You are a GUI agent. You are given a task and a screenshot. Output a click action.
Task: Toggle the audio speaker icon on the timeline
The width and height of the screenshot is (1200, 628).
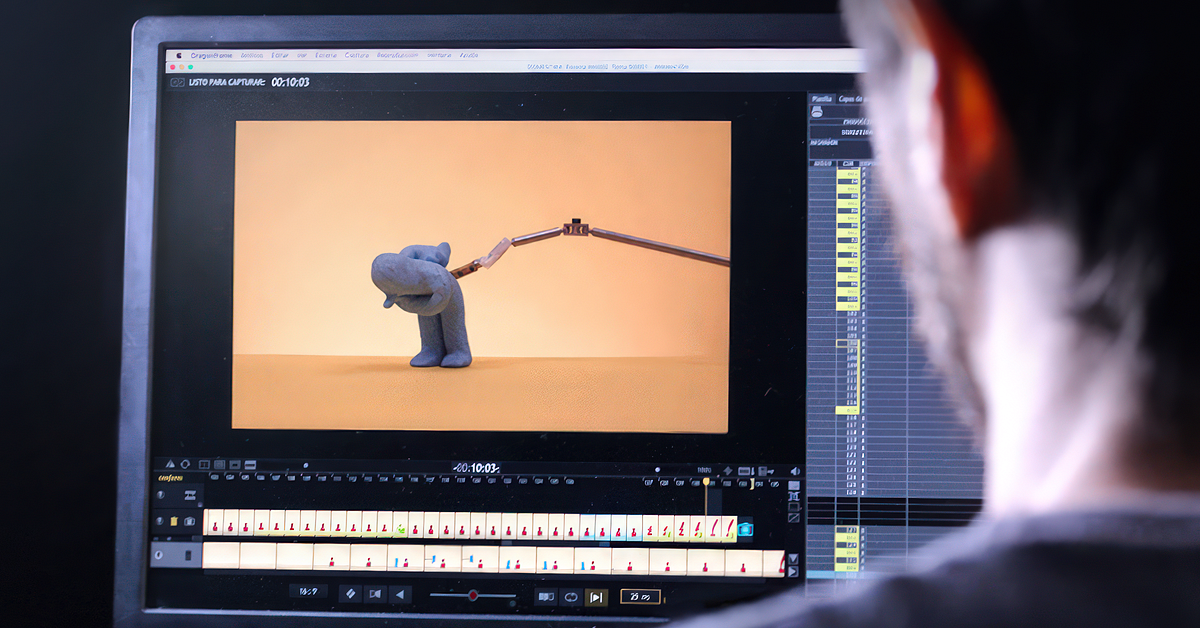click(x=795, y=470)
